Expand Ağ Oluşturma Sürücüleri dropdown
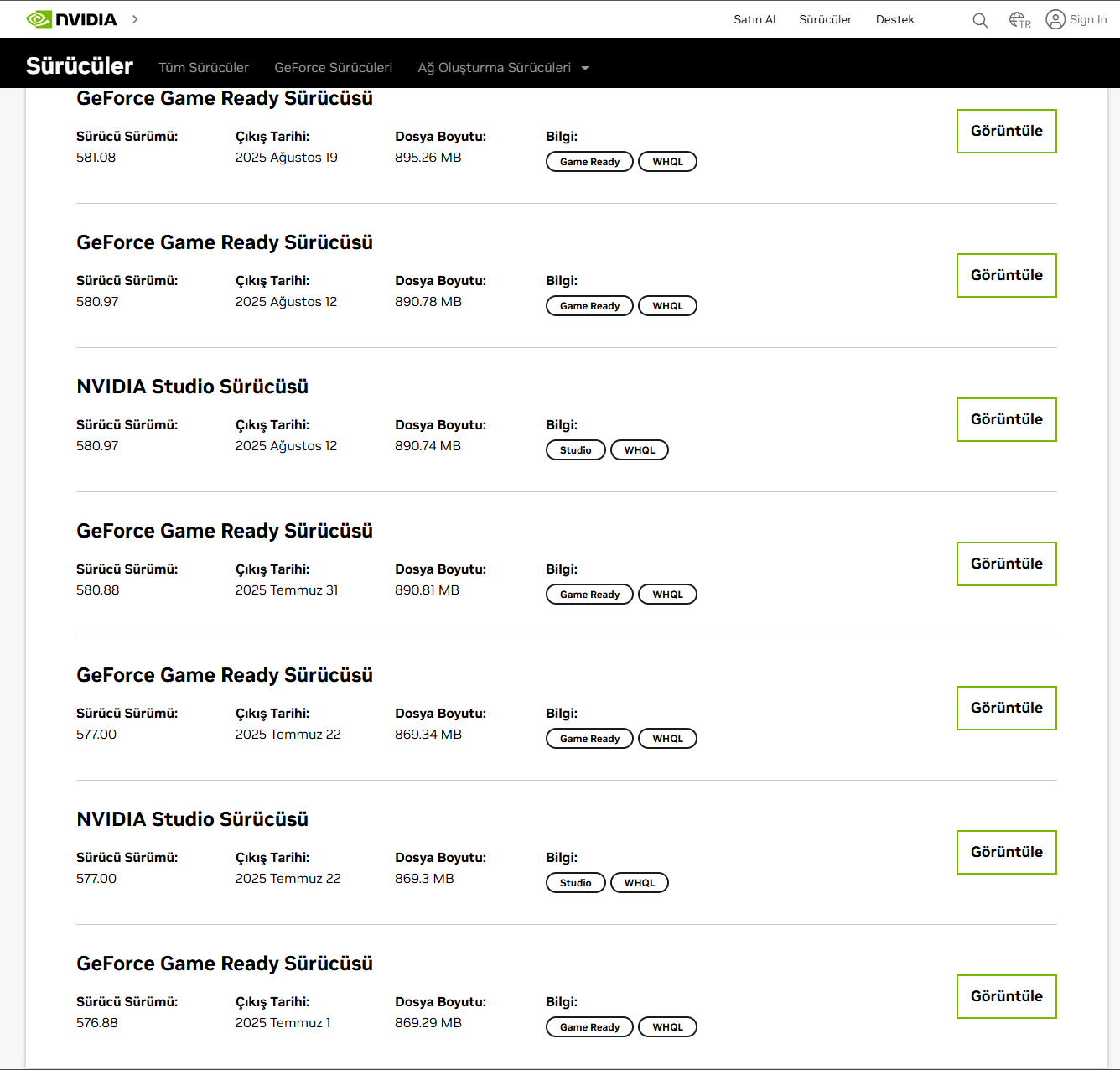 [503, 68]
